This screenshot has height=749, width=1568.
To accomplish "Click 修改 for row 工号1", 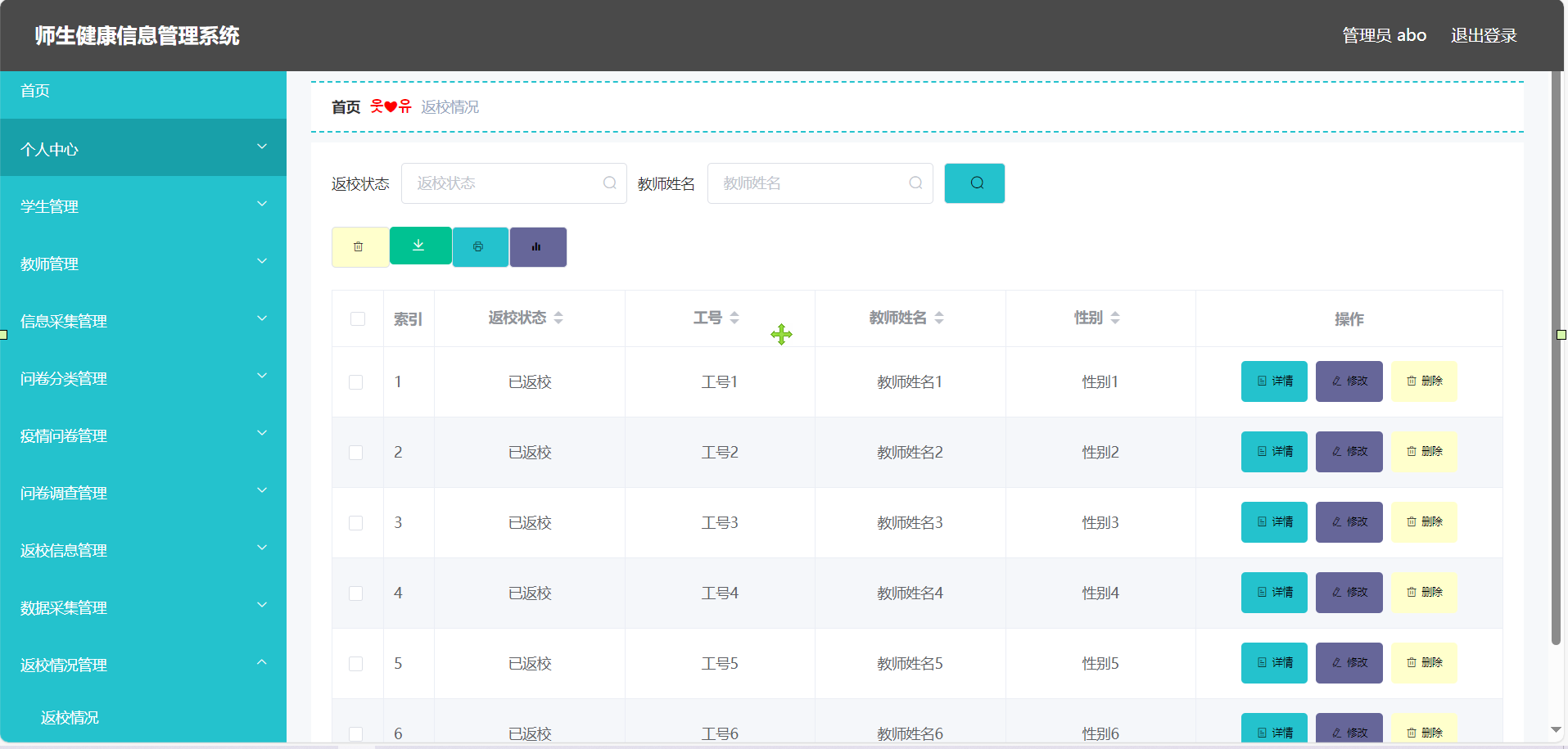I will 1349,381.
